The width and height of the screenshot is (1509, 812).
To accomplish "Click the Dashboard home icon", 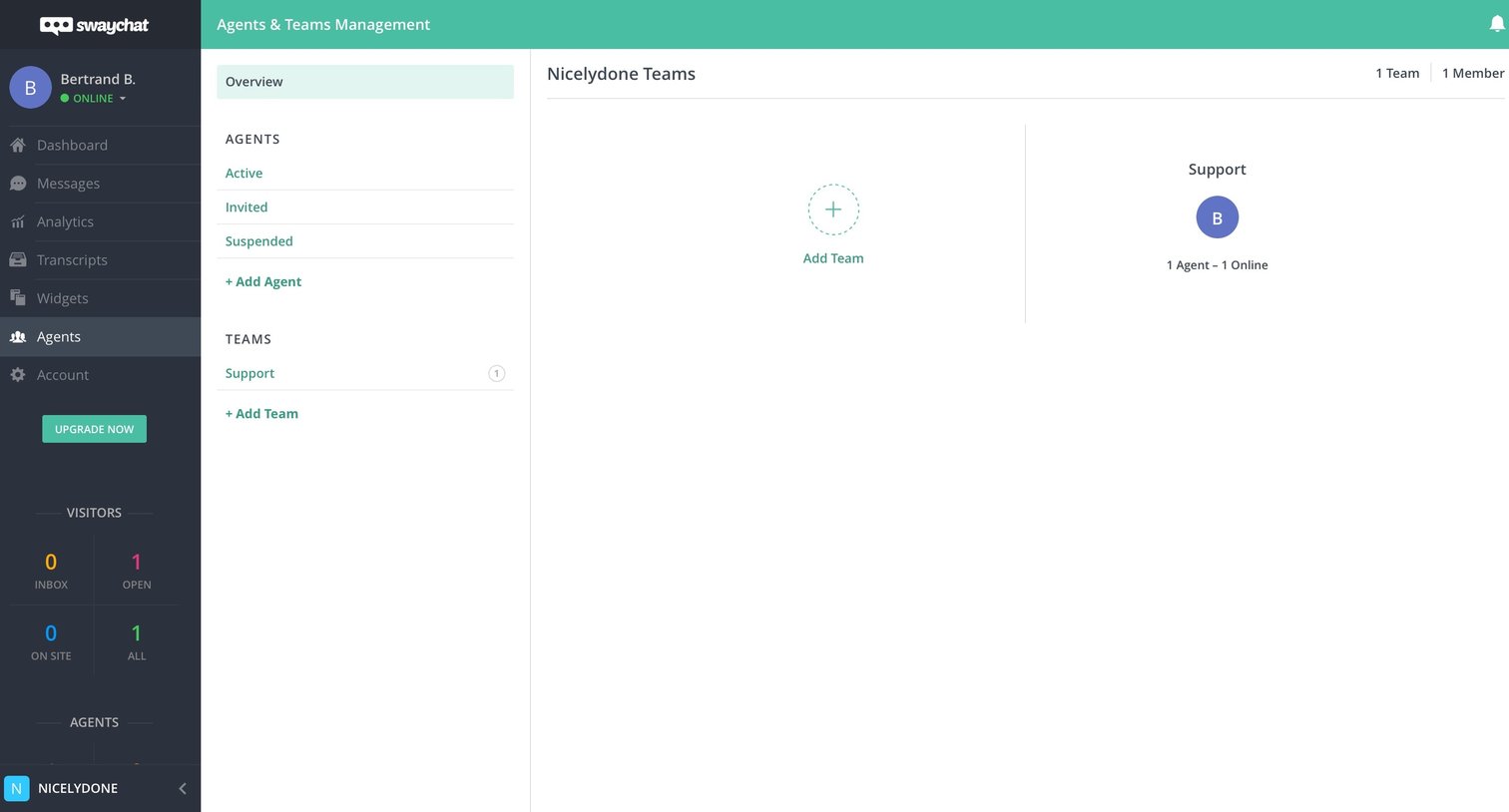I will tap(18, 145).
